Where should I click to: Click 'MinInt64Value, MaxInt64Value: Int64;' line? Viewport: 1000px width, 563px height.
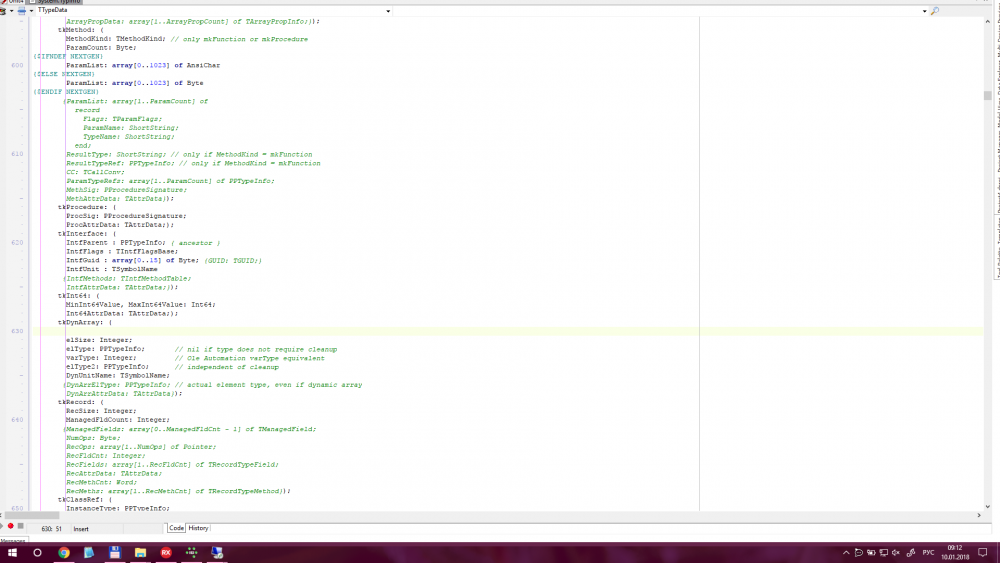pyautogui.click(x=141, y=305)
